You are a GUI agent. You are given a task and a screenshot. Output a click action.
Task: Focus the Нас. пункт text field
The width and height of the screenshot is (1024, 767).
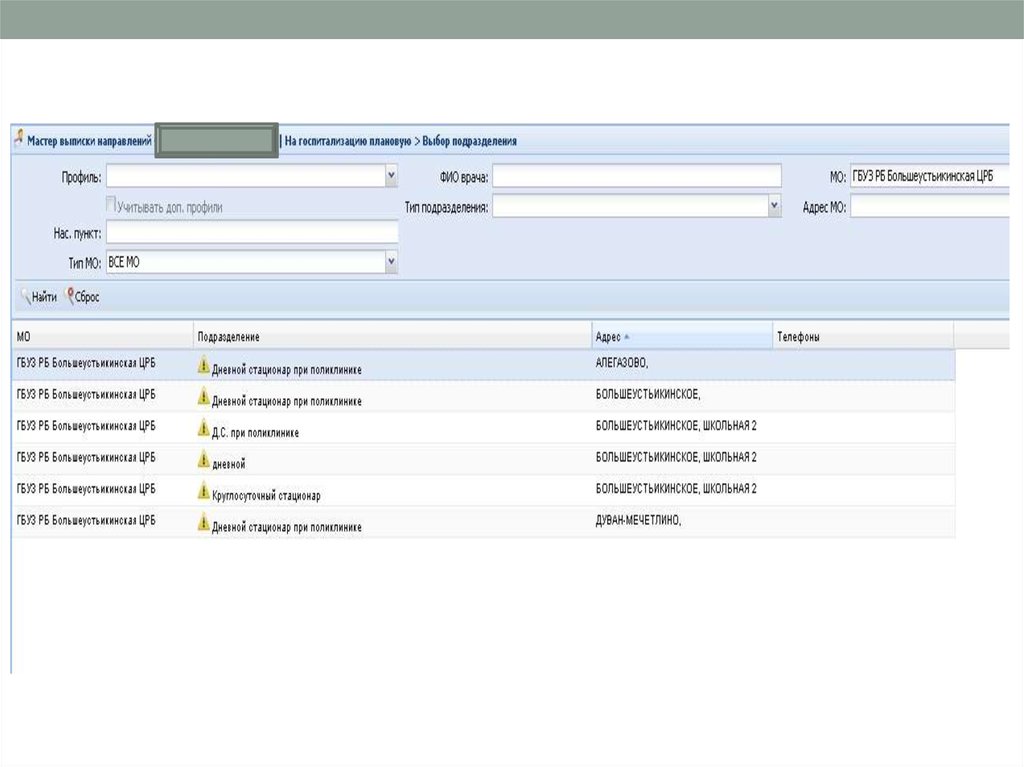pyautogui.click(x=251, y=233)
